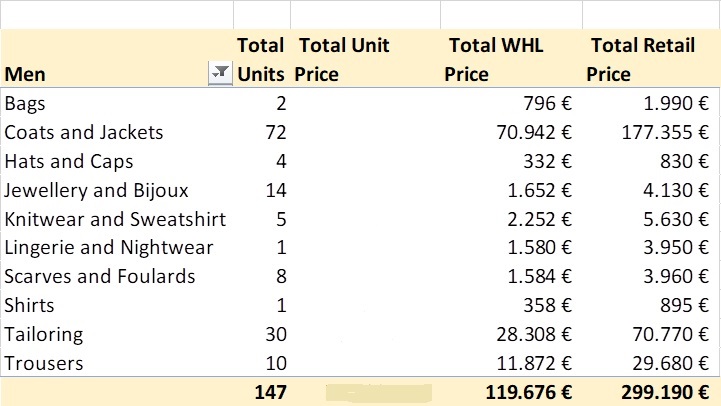Open the Men column filter dropdown
Image resolution: width=721 pixels, height=406 pixels.
220,73
